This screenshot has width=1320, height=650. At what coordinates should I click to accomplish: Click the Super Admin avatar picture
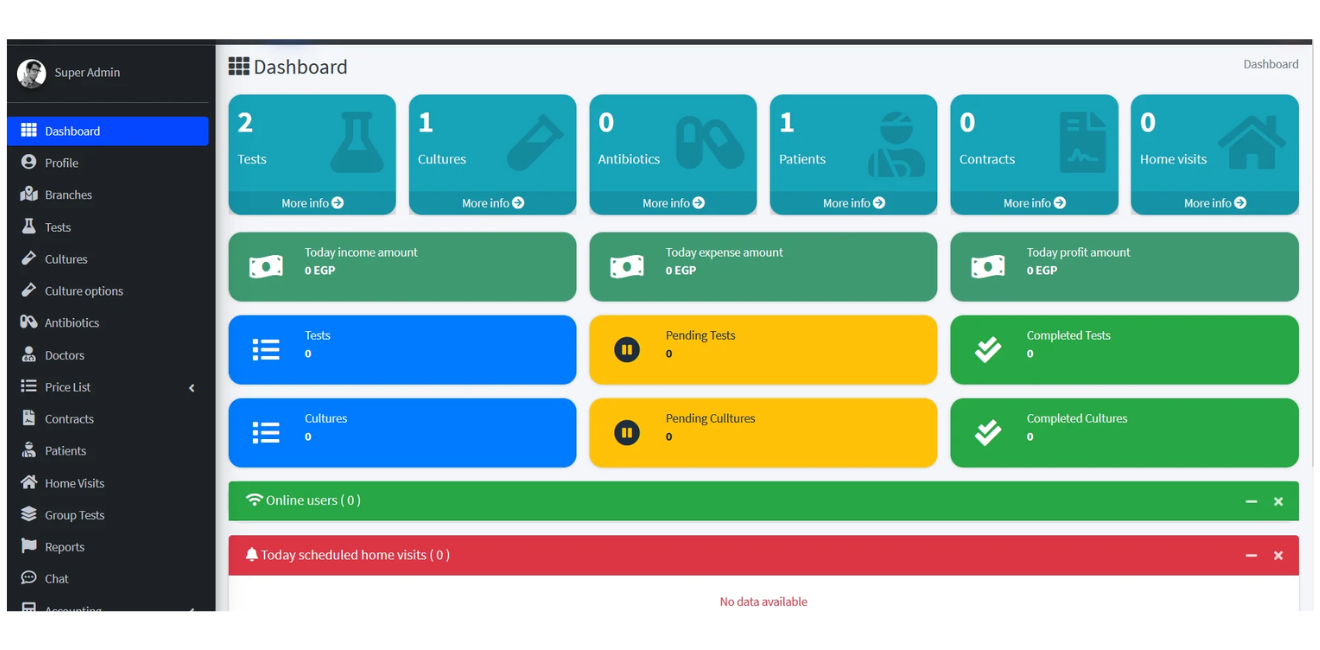click(32, 73)
